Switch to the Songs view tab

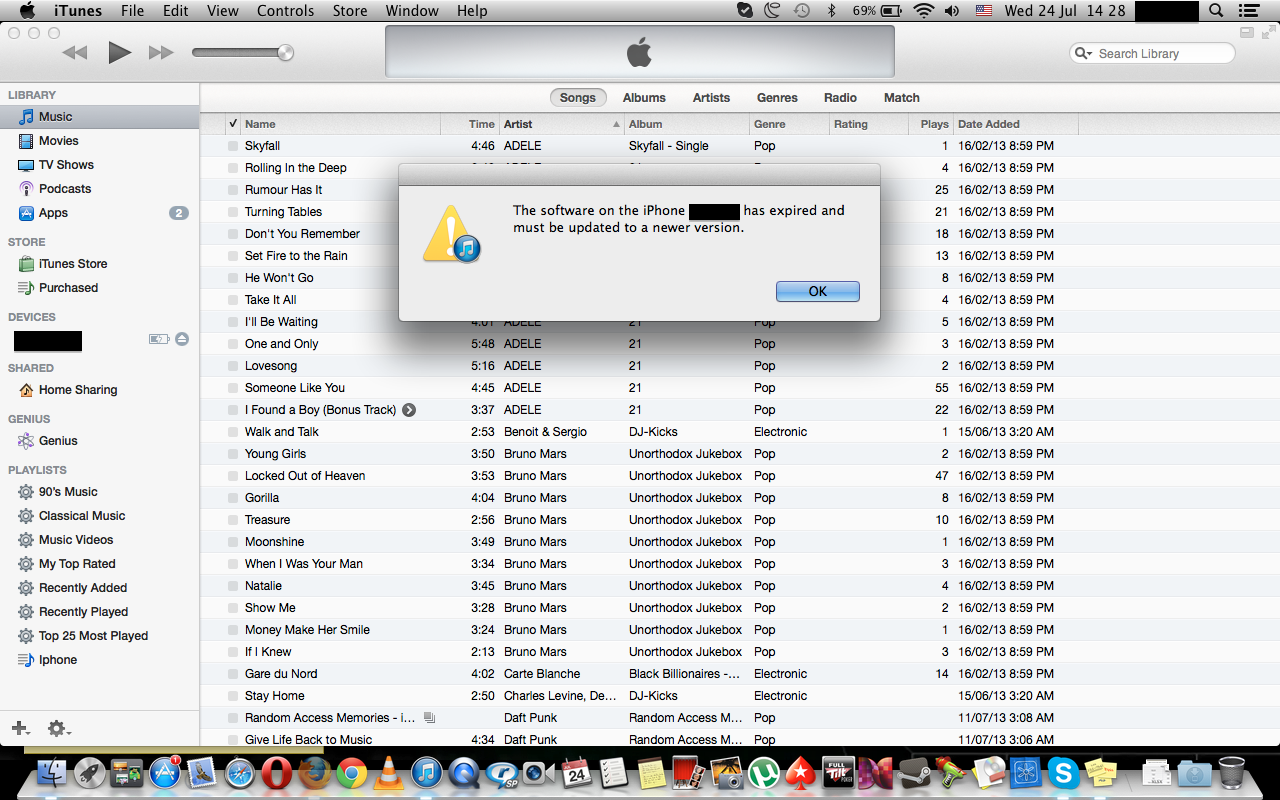coord(578,98)
